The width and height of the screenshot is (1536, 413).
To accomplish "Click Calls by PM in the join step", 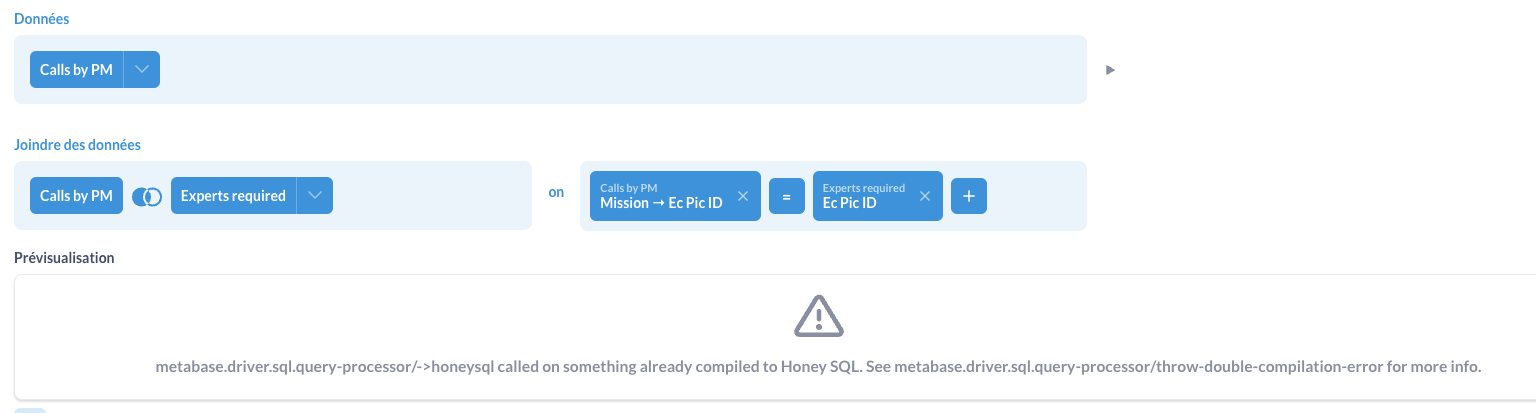I will (76, 196).
